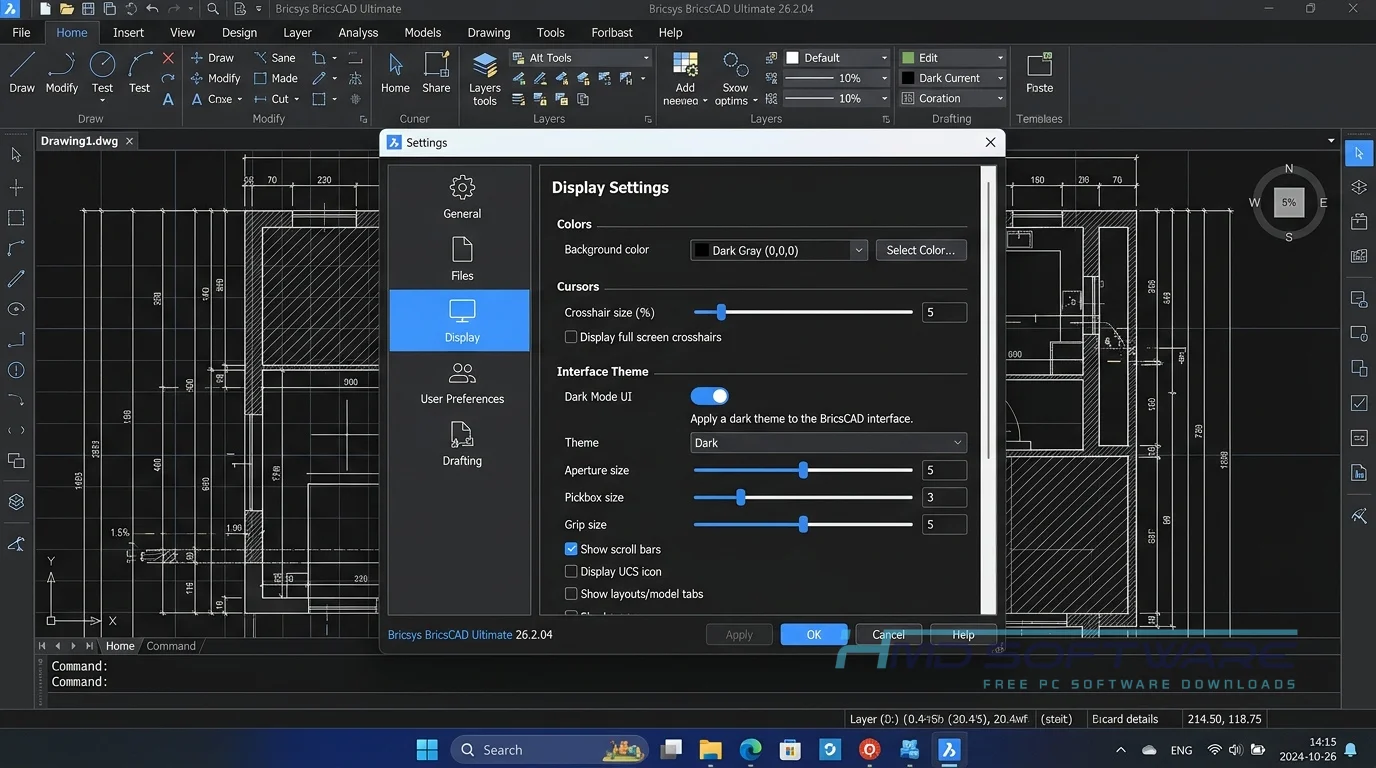Click the Apply button
This screenshot has height=768, width=1376.
point(739,635)
